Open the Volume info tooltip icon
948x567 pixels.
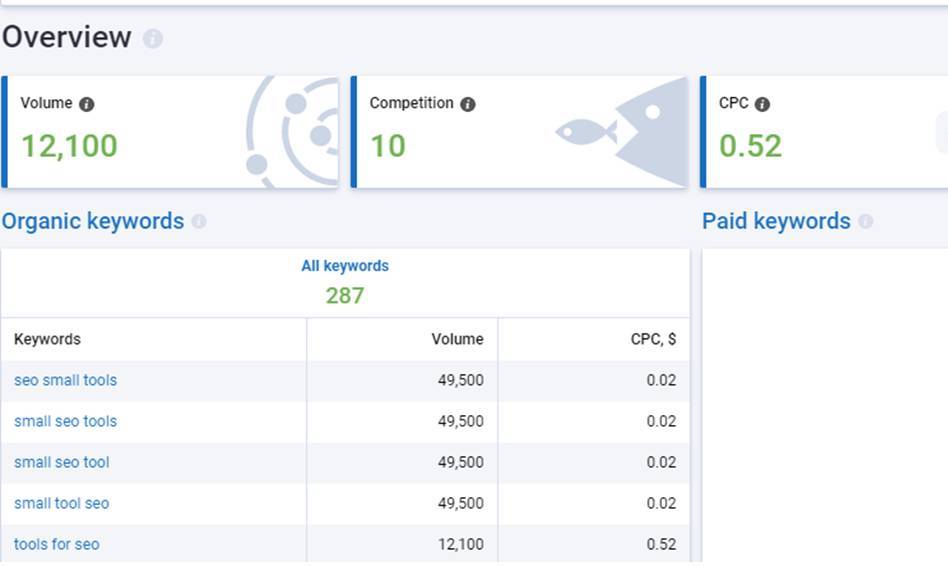pos(86,104)
